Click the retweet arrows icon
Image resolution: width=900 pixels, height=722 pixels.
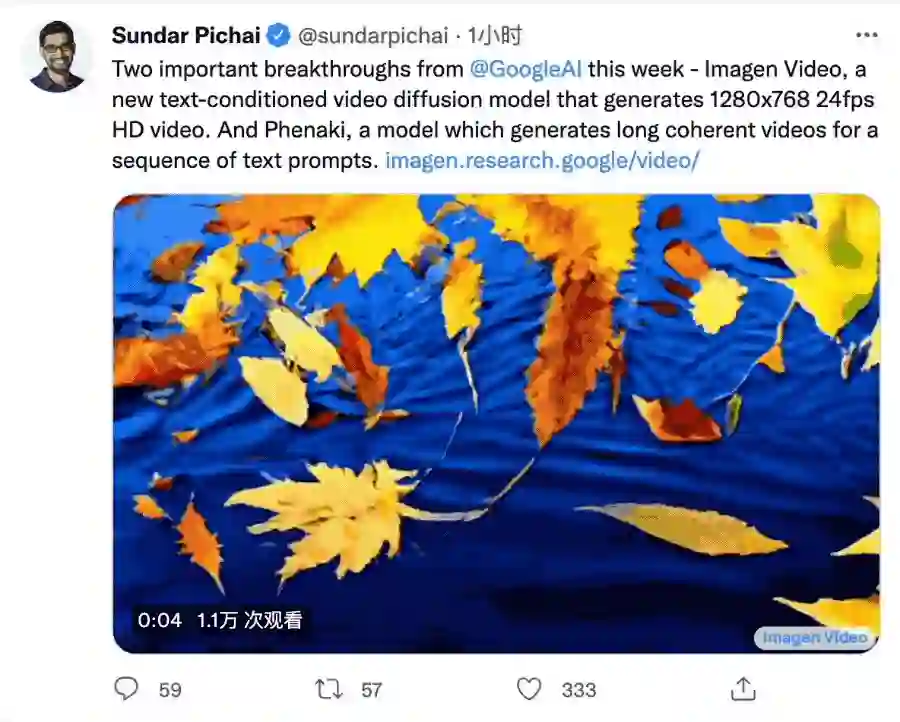coord(327,689)
